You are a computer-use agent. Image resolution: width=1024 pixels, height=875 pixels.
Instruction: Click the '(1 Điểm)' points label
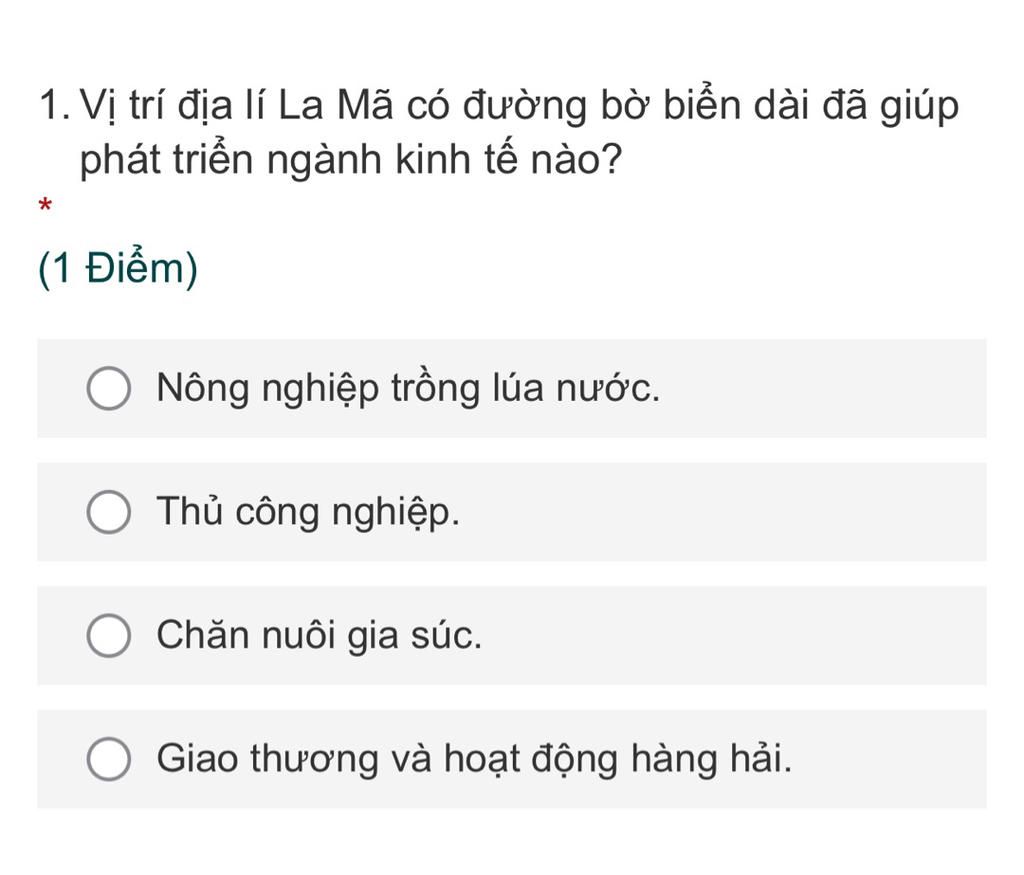pos(118,269)
